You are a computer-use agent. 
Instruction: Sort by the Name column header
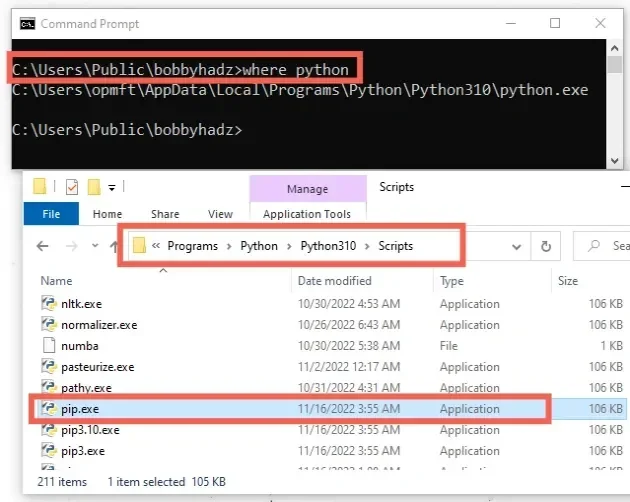[x=56, y=281]
